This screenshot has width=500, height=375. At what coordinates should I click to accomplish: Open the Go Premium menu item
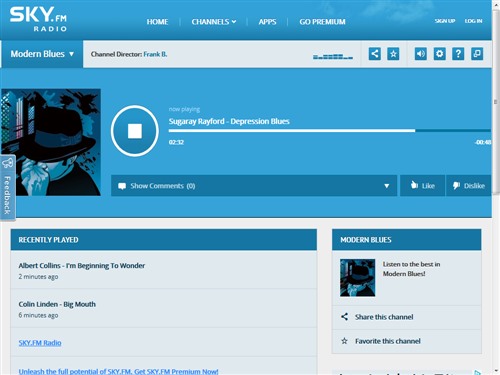click(x=322, y=22)
